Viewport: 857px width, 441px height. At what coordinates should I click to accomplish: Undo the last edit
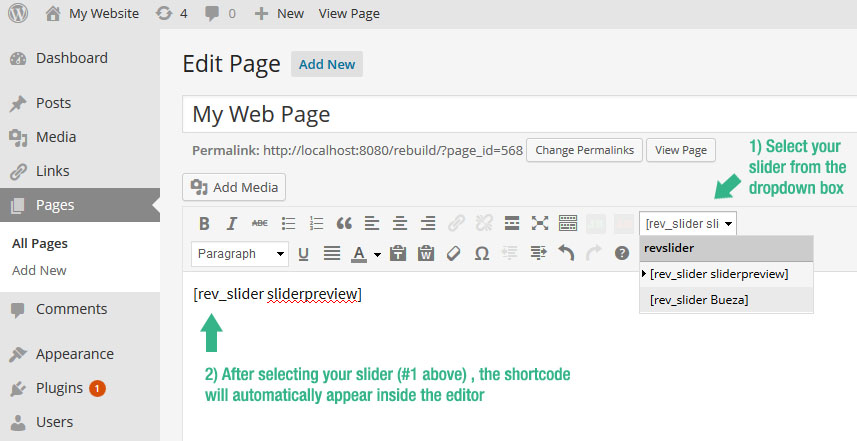566,254
